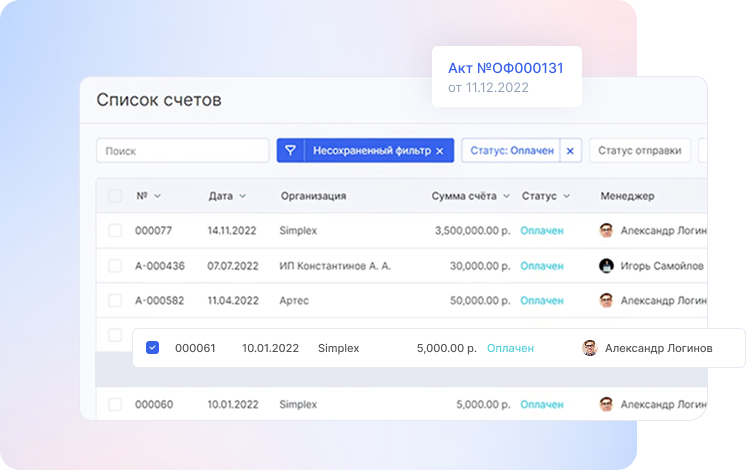Click the 'Статус отправки' filter button

coord(639,151)
